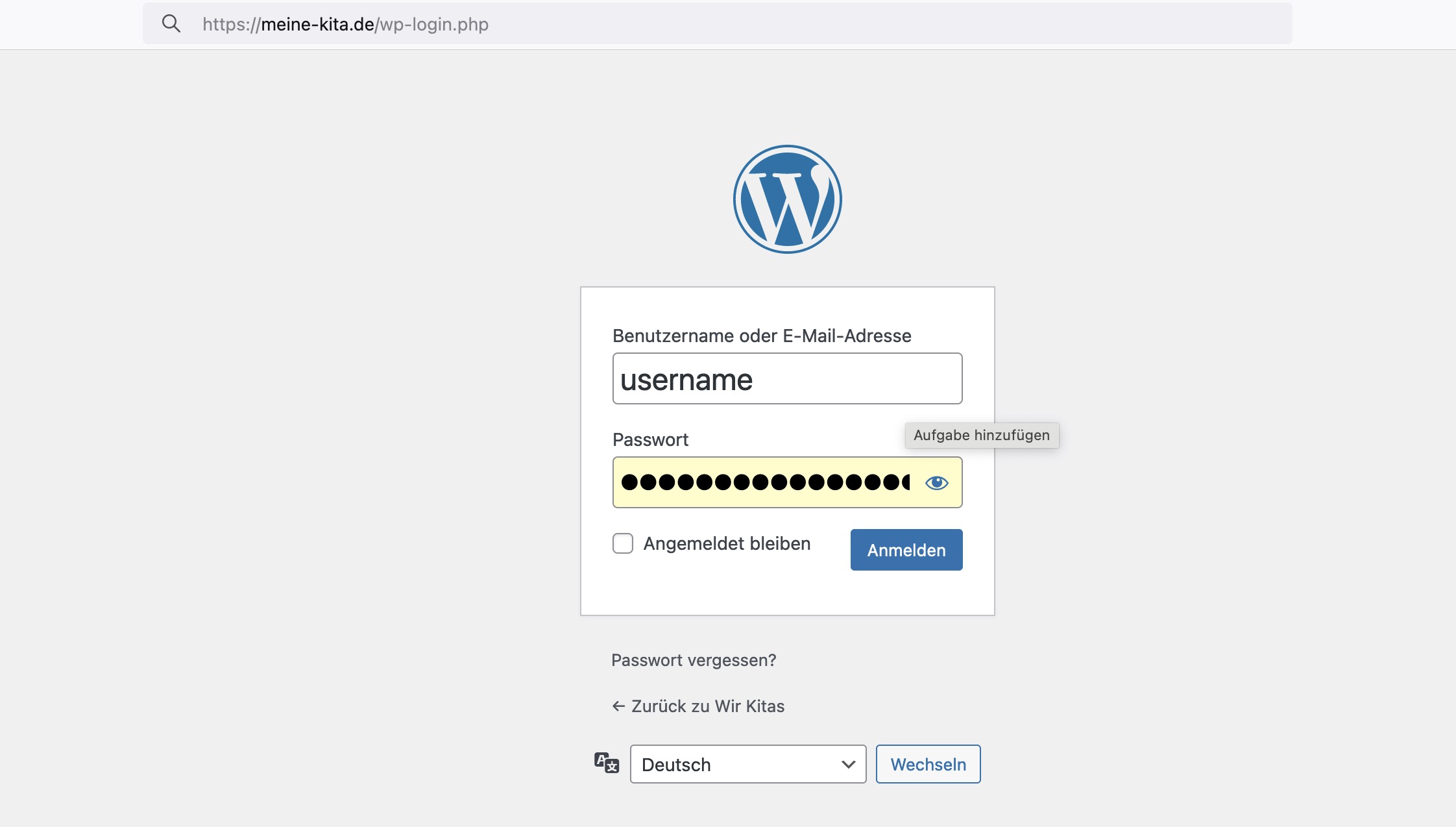This screenshot has height=827, width=1456.
Task: Go back via 'Zurück zu Wir Kitas'
Action: [707, 706]
